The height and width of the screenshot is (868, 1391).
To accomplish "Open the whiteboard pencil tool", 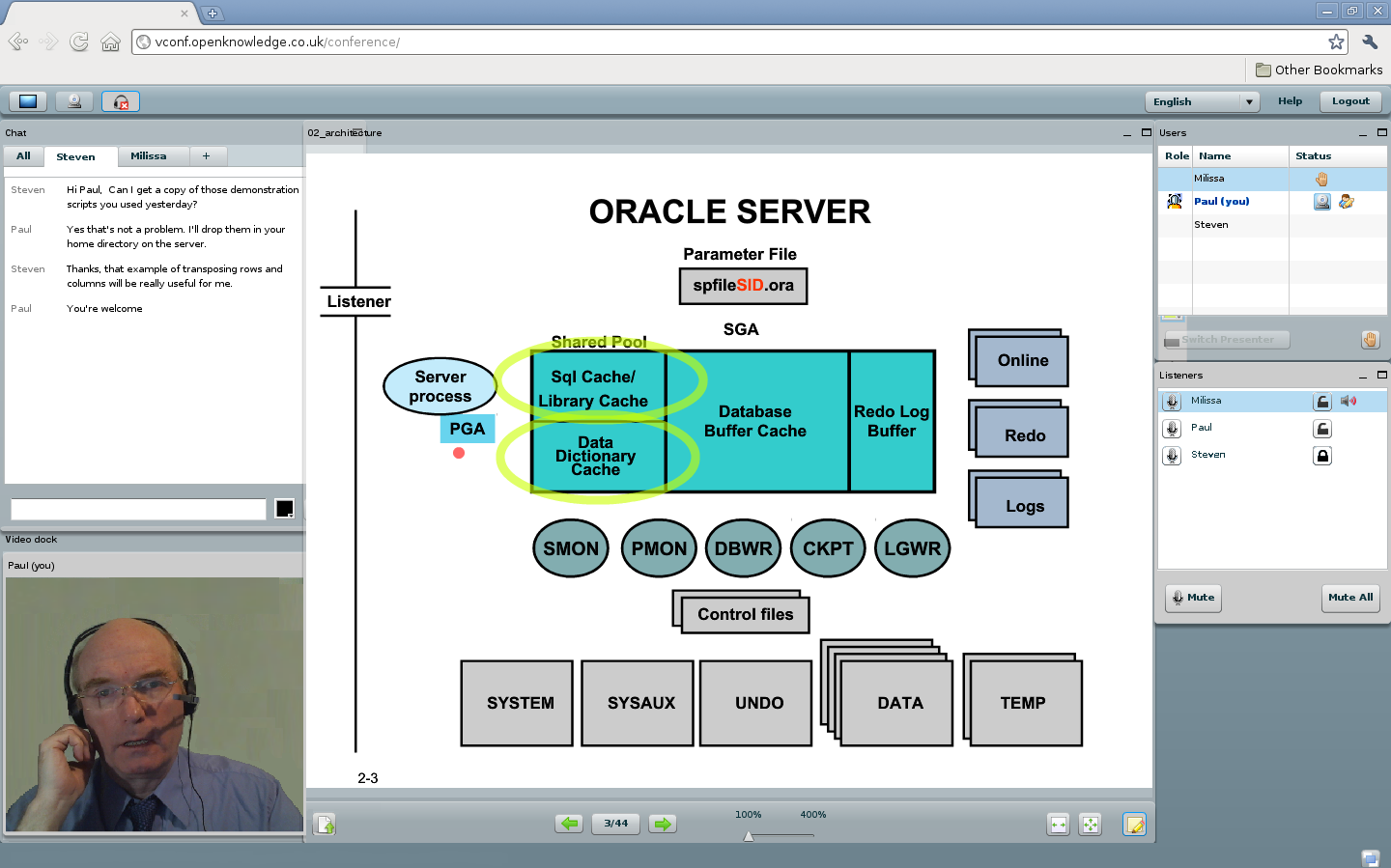I will [x=1134, y=824].
